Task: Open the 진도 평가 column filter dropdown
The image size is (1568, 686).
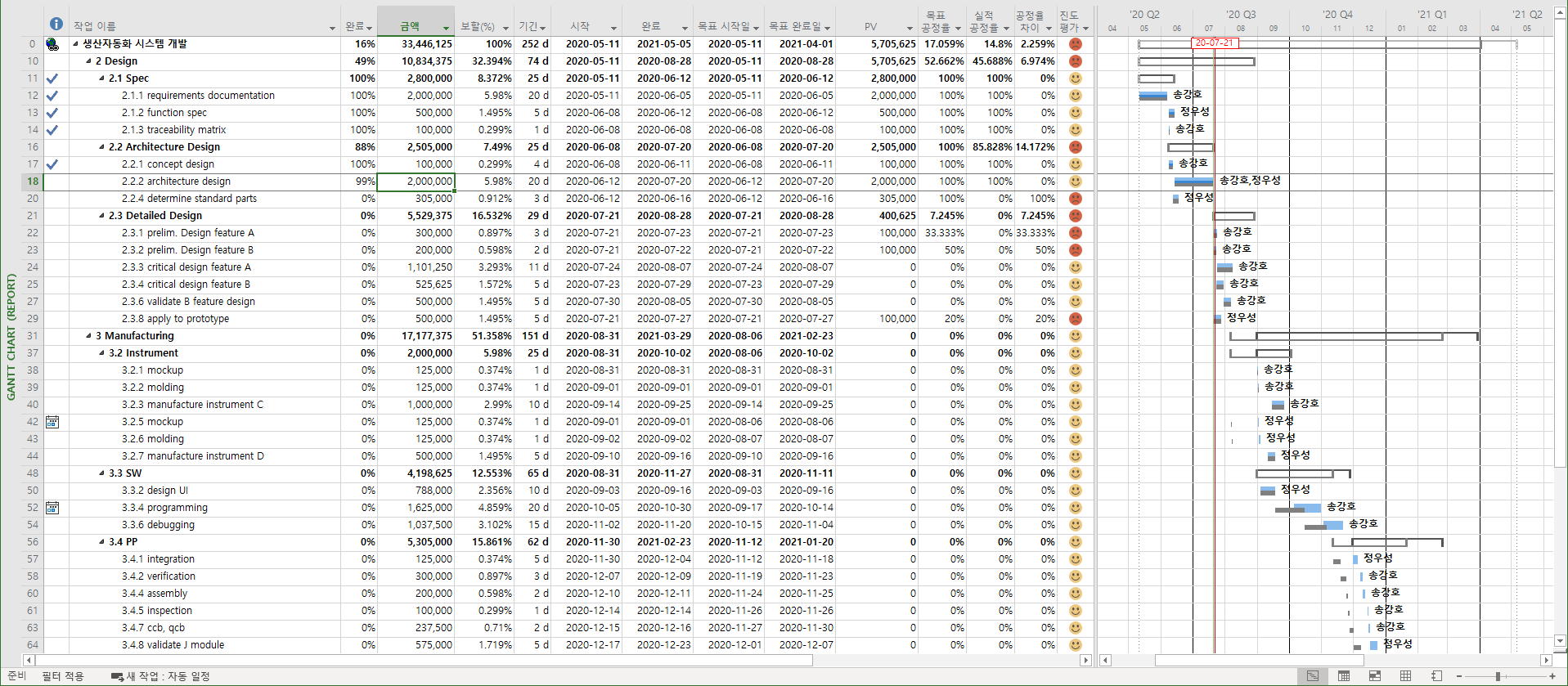Action: 1085,28
